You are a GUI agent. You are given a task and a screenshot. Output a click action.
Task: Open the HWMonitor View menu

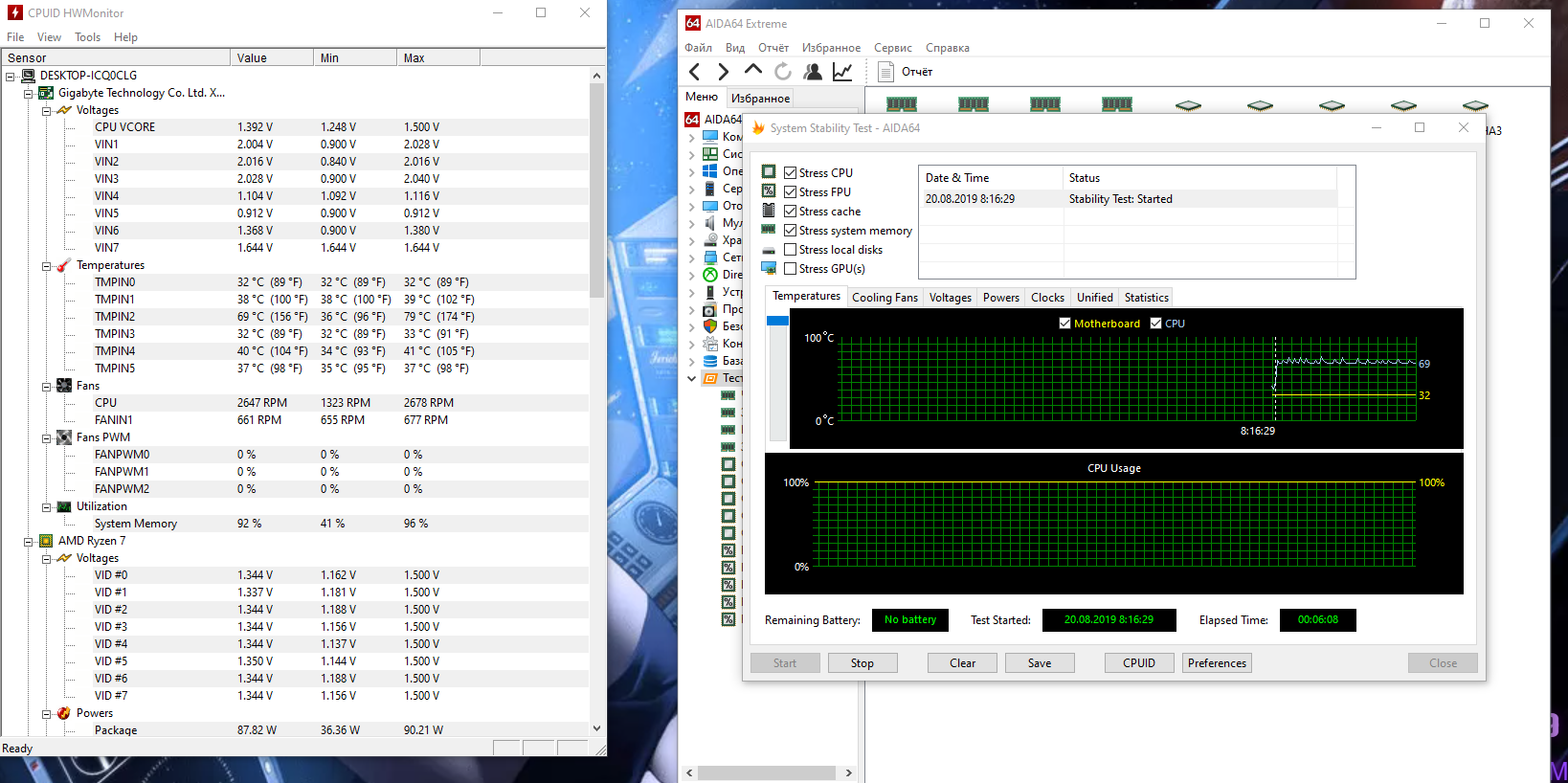49,37
